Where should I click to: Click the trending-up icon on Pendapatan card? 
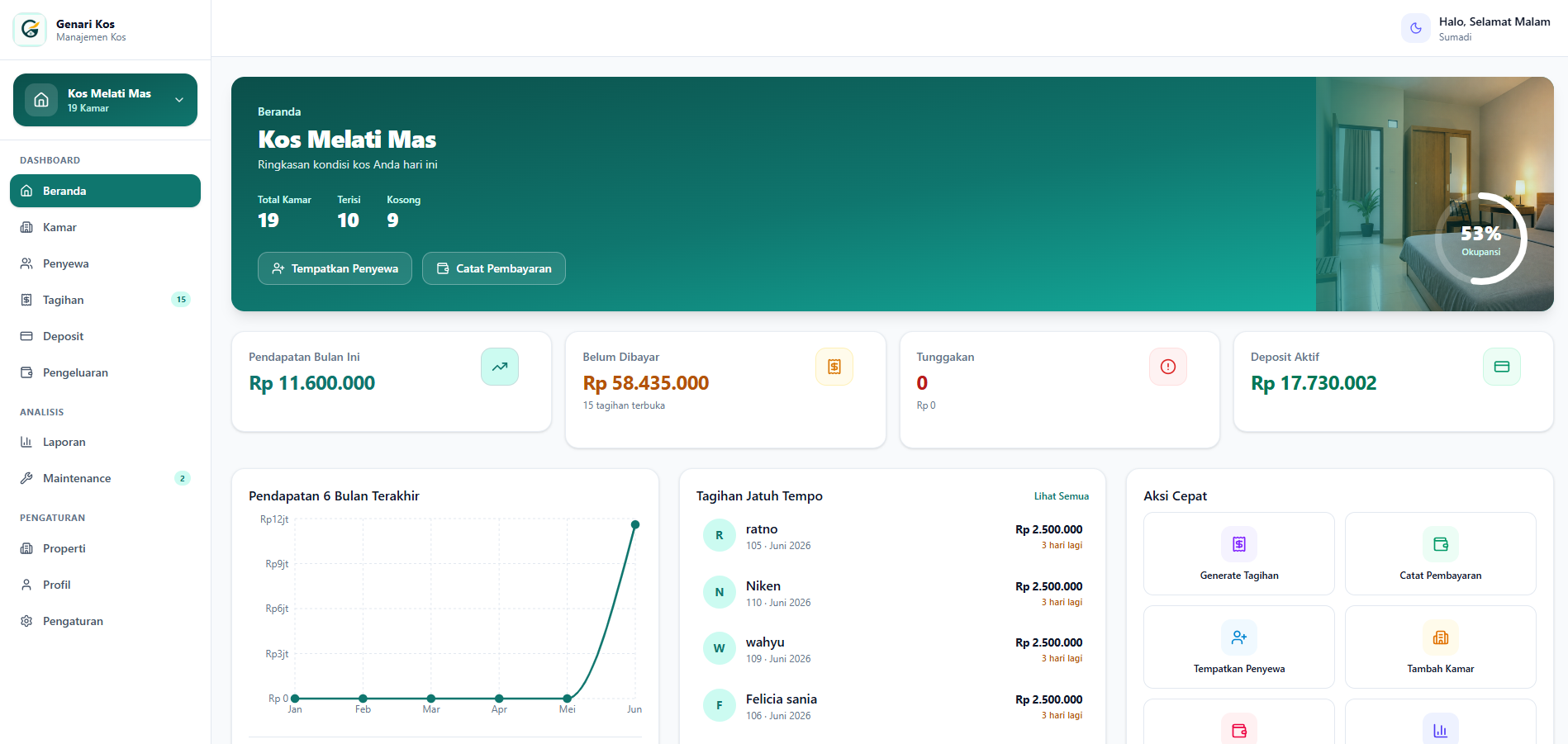tap(500, 367)
